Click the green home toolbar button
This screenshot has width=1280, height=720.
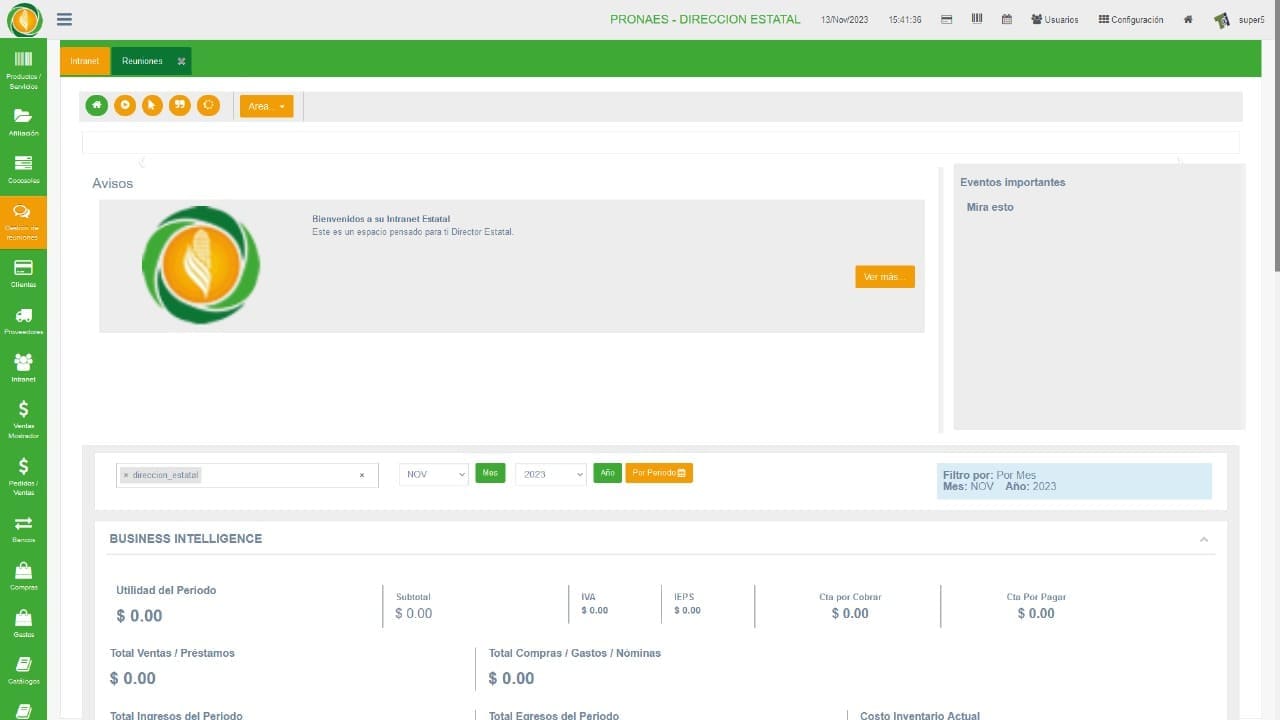(x=97, y=105)
